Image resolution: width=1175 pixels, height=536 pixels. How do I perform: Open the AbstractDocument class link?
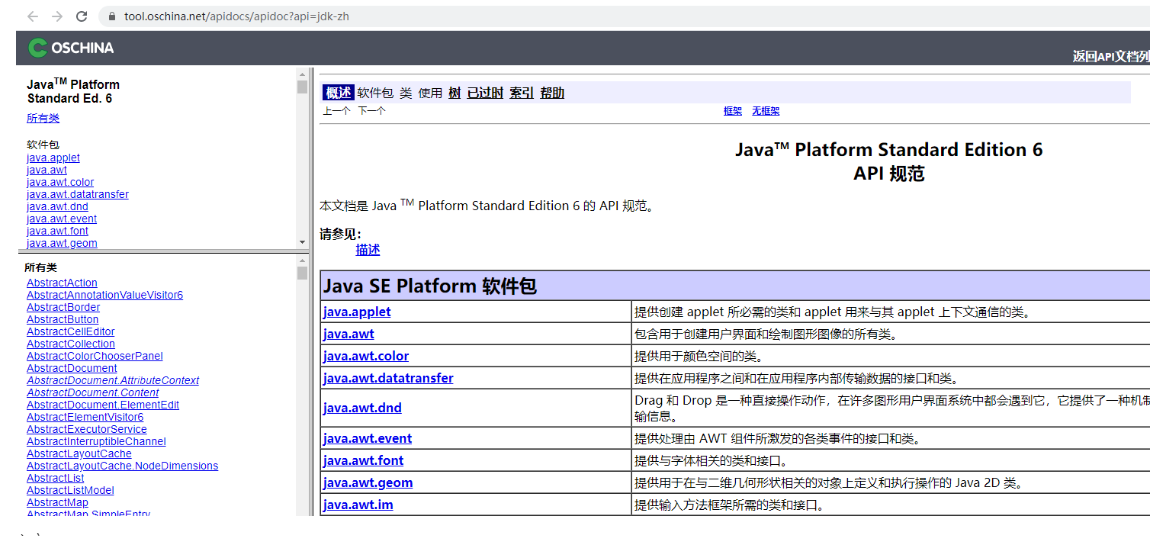[72, 368]
